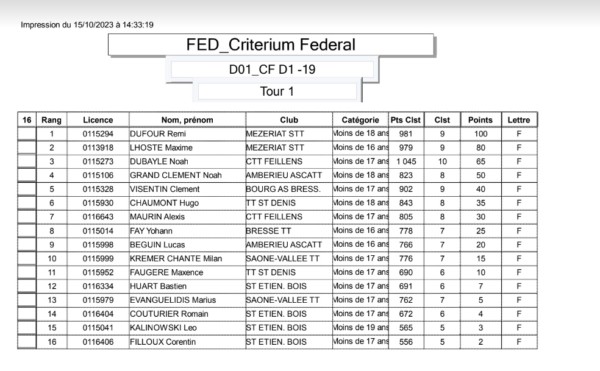Select the club BOURG AS BRESS.
Viewport: 600px width, 371px height.
(283, 189)
